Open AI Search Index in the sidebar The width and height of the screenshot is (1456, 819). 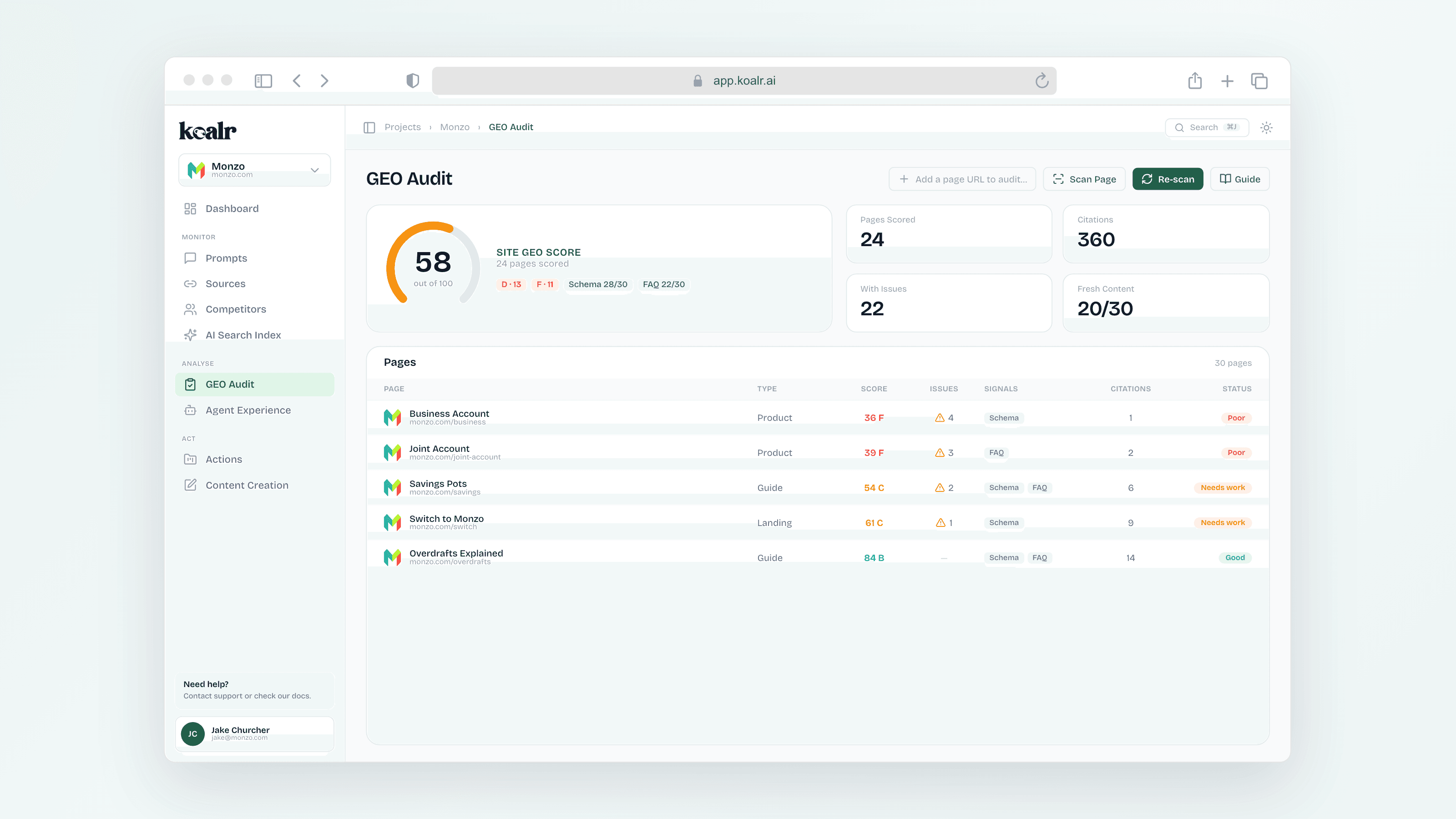(254, 335)
